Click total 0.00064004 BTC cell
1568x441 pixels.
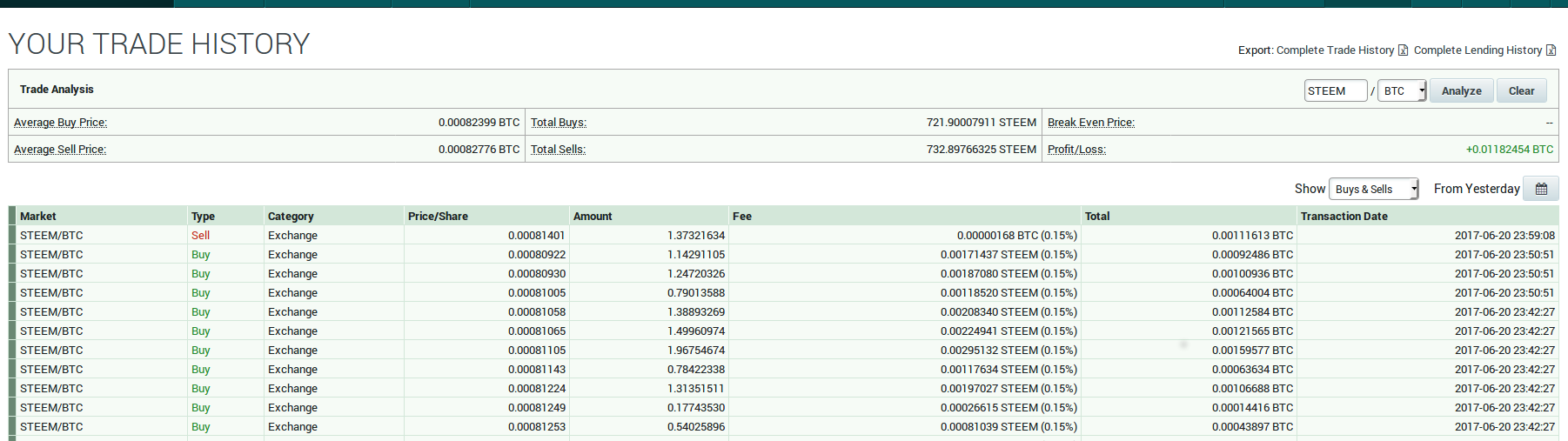click(x=1252, y=293)
